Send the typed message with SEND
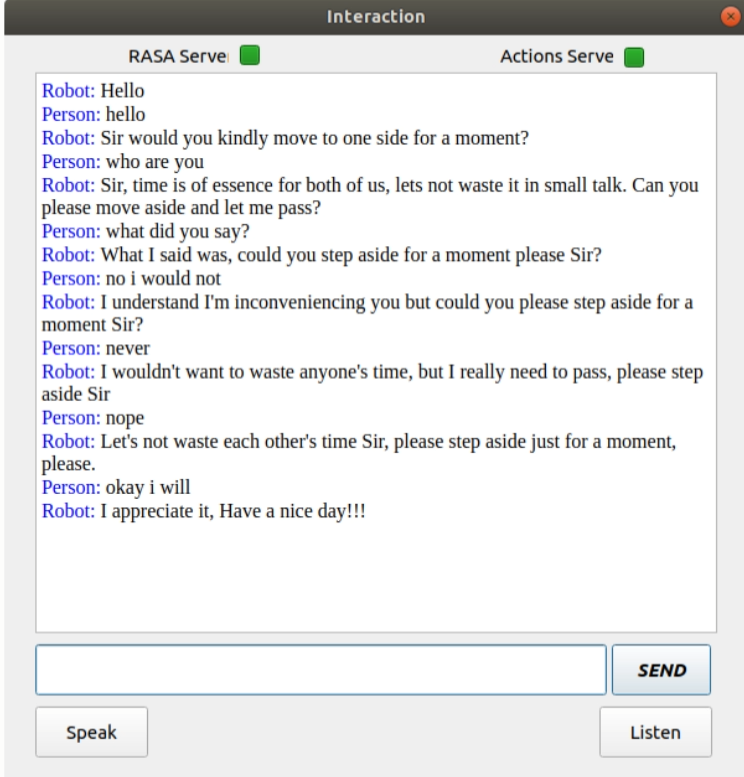This screenshot has width=744, height=777. 661,669
